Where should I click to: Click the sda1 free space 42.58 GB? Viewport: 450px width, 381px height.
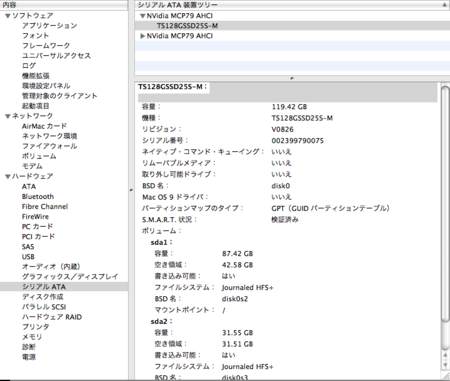pos(238,265)
